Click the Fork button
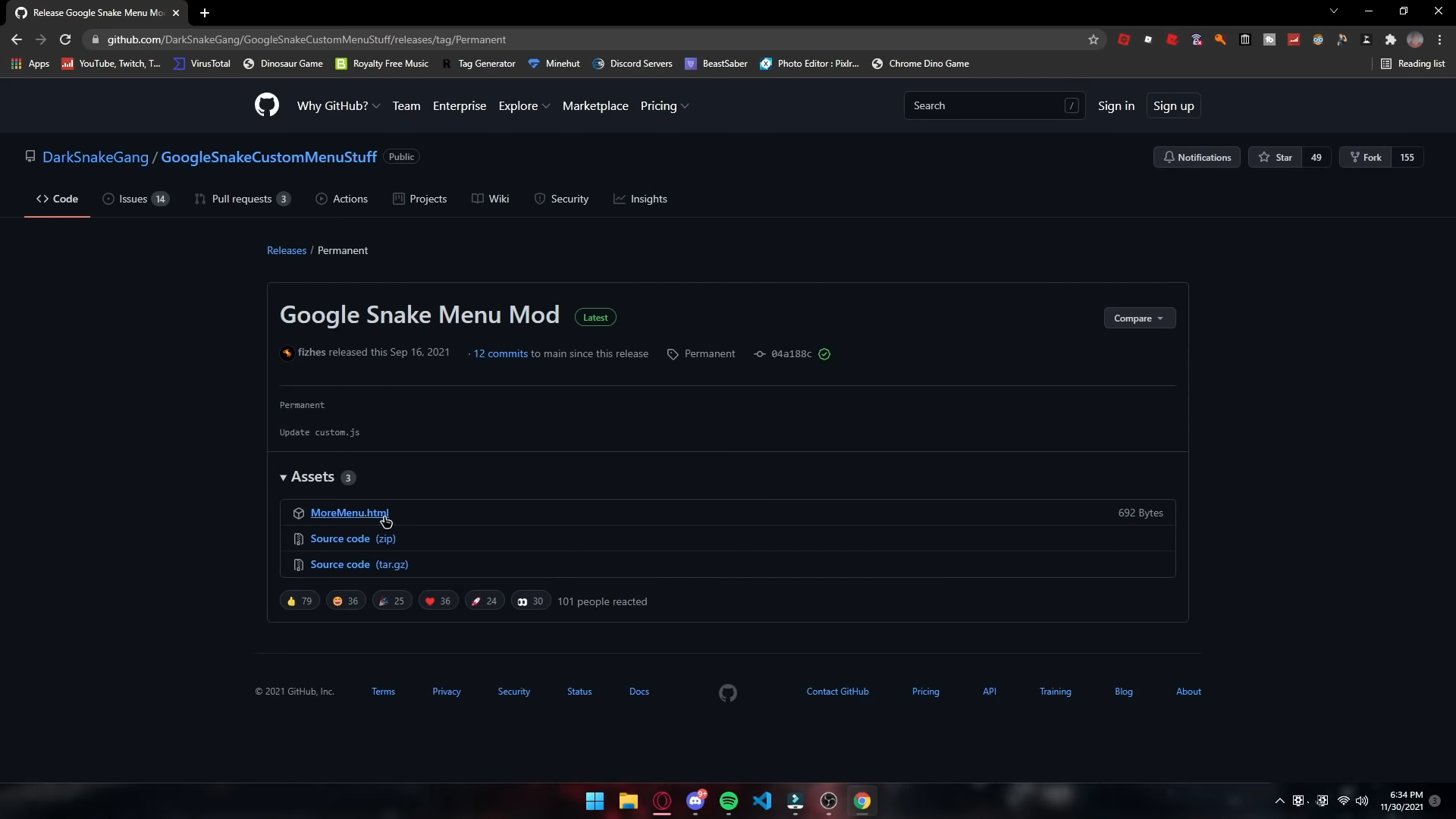This screenshot has height=819, width=1456. (x=1366, y=158)
